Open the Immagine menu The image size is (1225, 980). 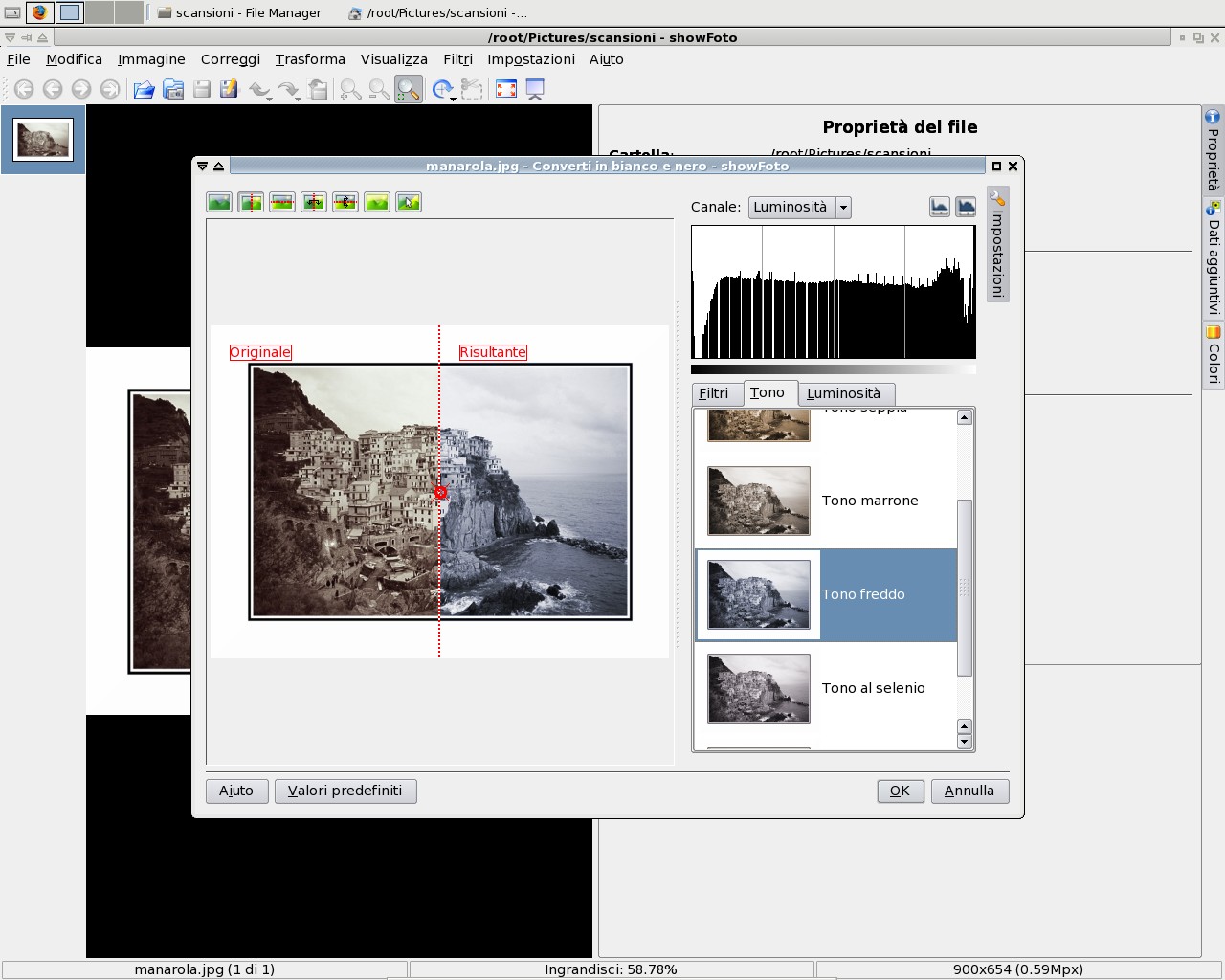coord(151,59)
